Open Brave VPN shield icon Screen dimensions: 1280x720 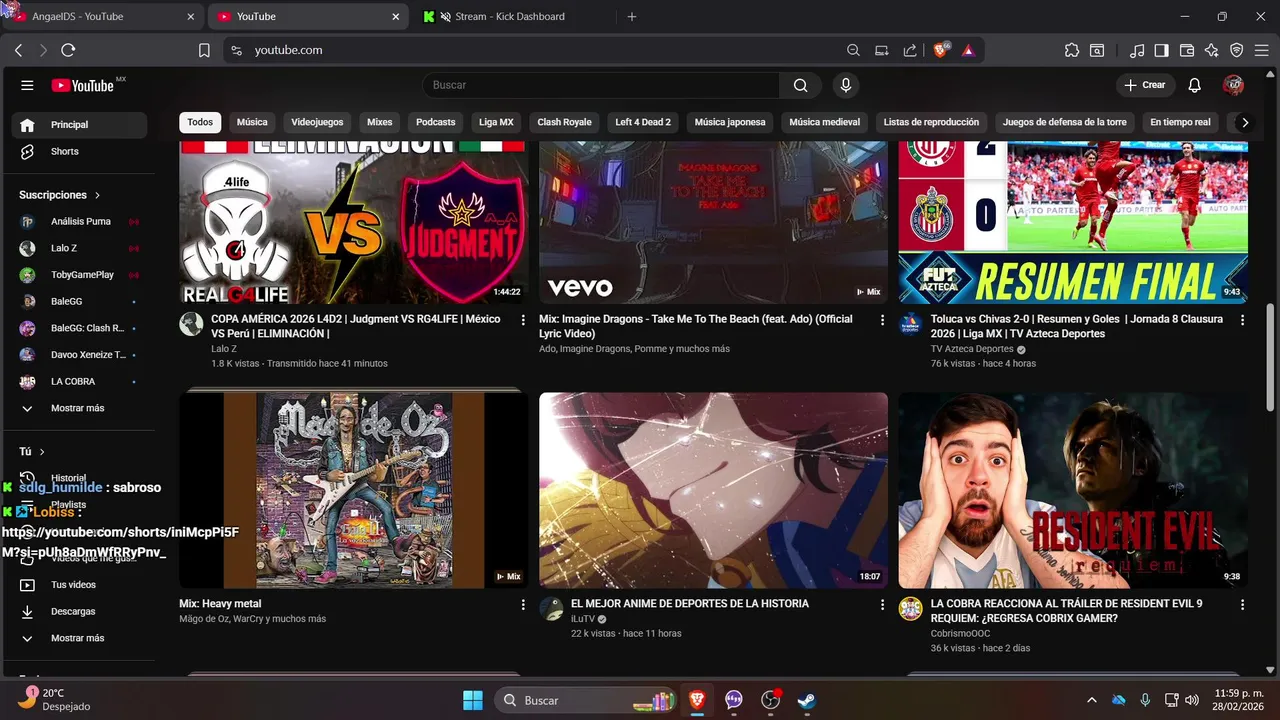click(1237, 50)
